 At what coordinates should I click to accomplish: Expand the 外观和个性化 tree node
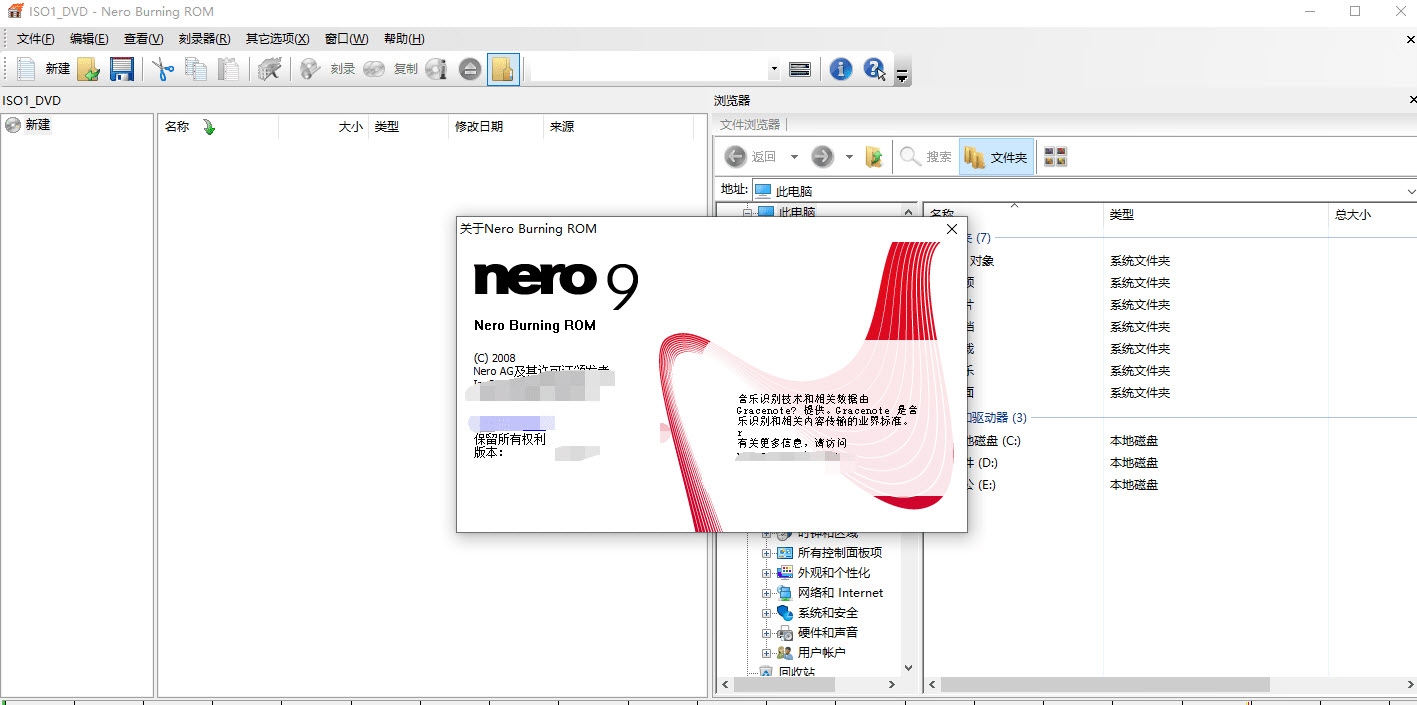pos(767,573)
